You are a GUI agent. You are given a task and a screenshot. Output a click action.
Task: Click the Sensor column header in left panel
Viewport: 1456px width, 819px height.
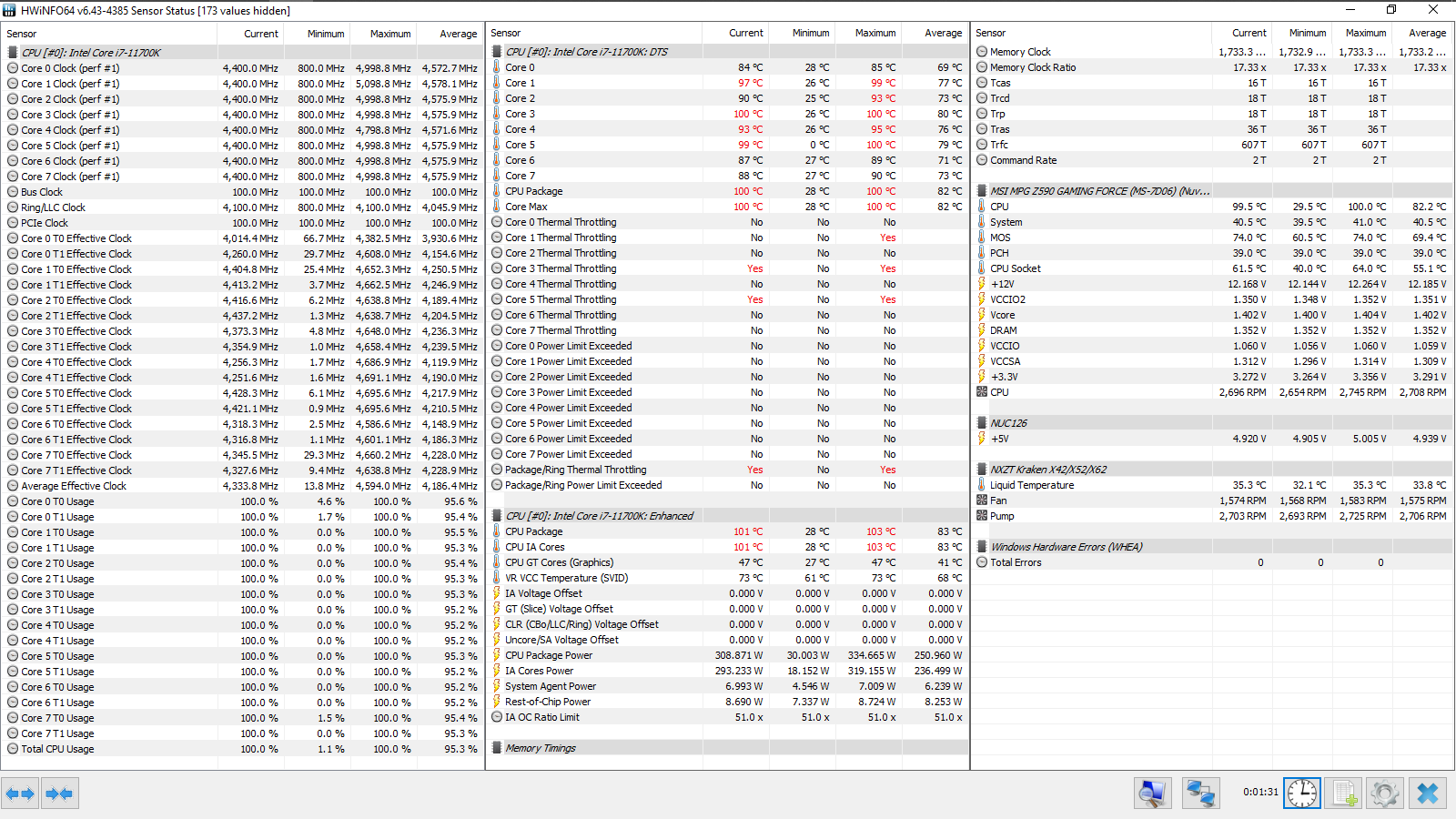point(109,34)
